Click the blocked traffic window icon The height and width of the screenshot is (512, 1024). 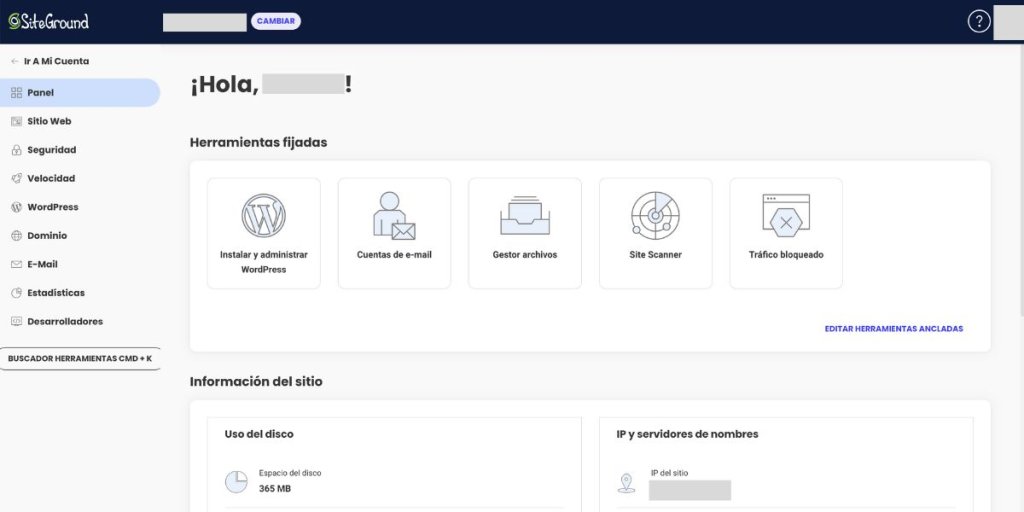point(786,214)
